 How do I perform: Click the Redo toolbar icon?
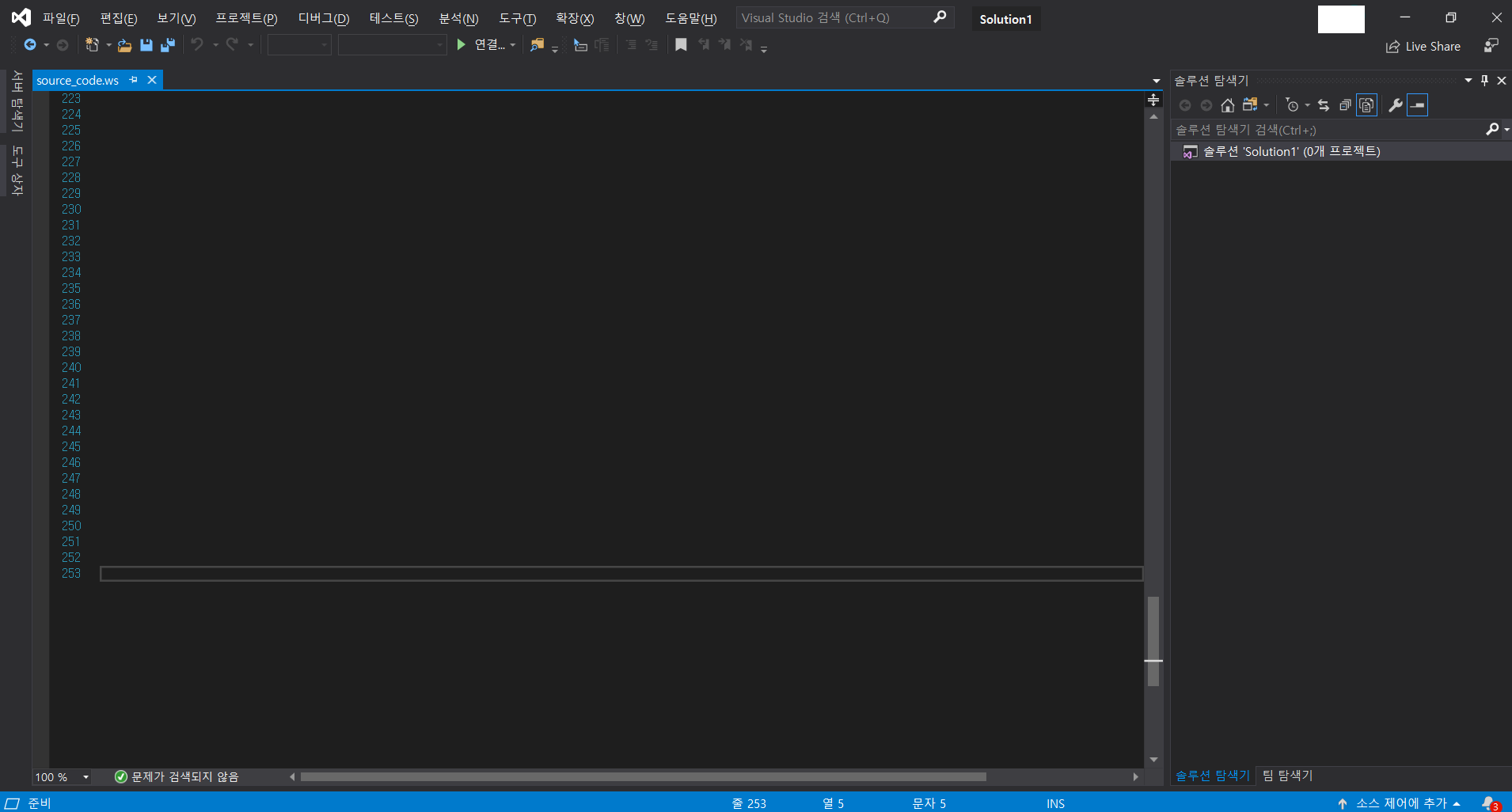(232, 45)
